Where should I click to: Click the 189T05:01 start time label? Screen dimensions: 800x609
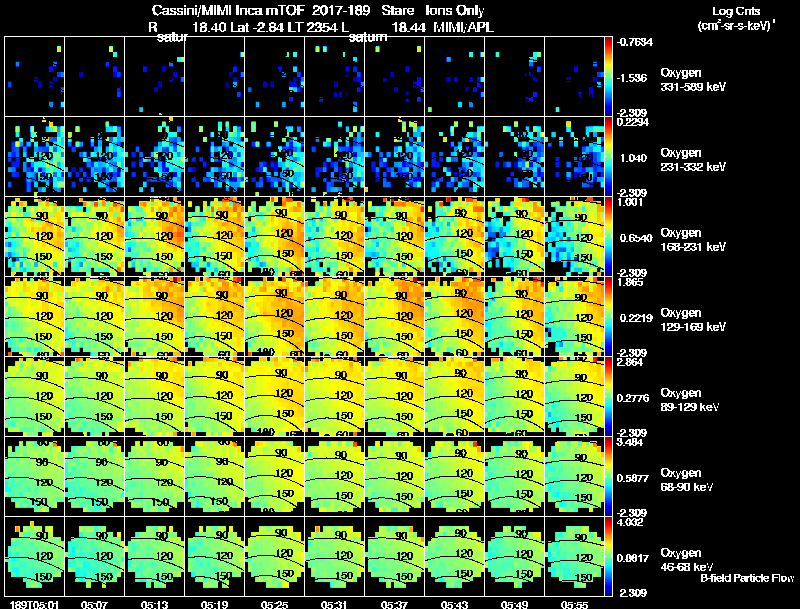click(34, 605)
